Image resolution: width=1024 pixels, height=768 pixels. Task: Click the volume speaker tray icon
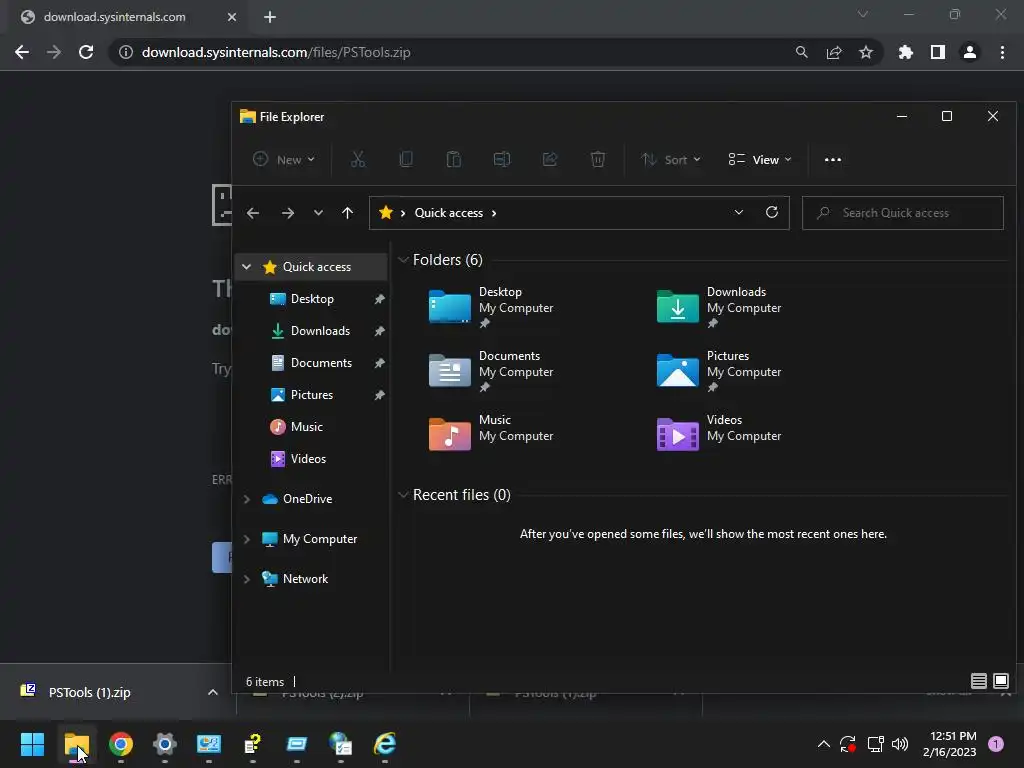click(900, 744)
